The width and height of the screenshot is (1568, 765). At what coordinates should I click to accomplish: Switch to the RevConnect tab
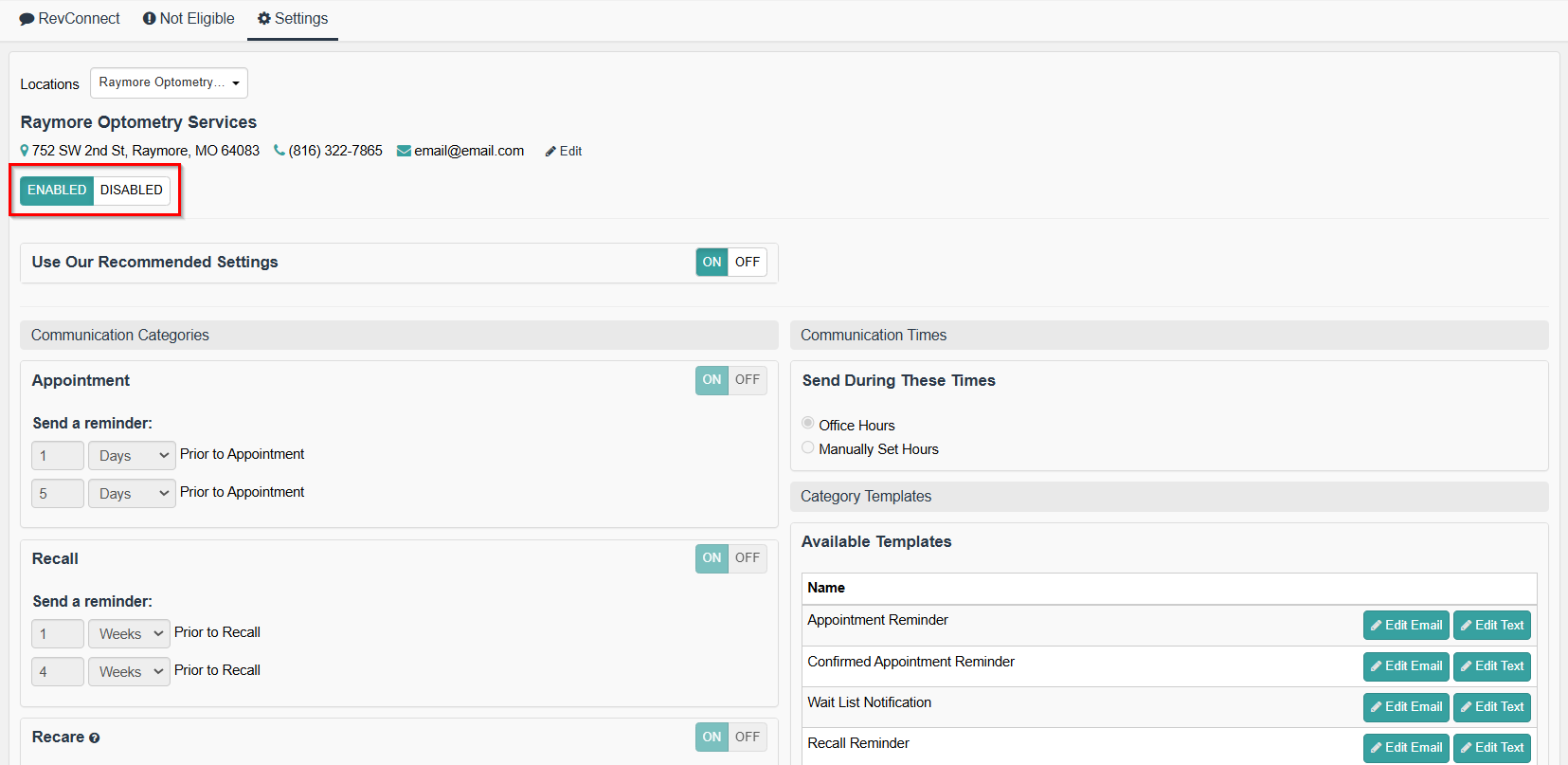(x=70, y=19)
